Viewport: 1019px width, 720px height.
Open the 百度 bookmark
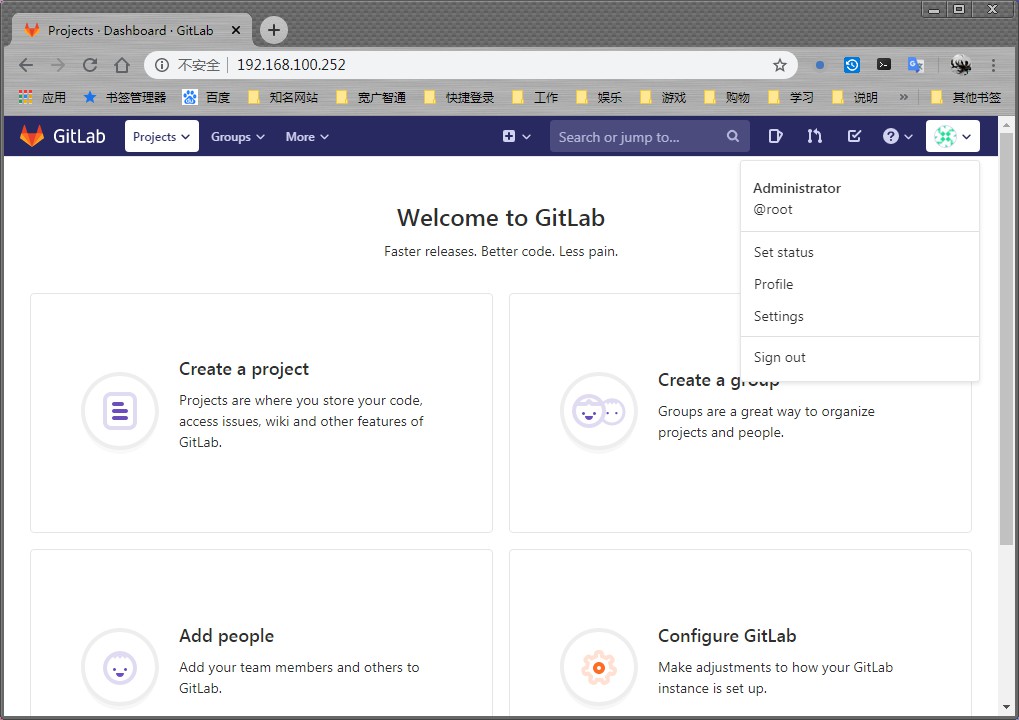(206, 97)
